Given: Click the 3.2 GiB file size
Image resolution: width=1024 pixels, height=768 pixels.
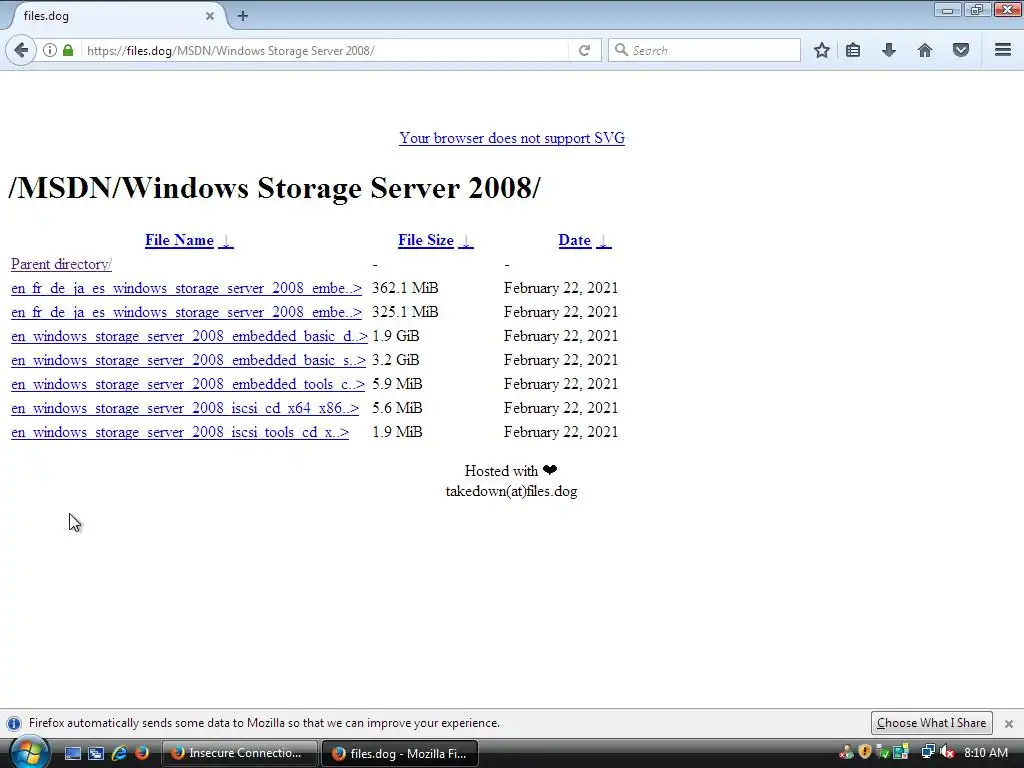Looking at the screenshot, I should click(x=396, y=360).
